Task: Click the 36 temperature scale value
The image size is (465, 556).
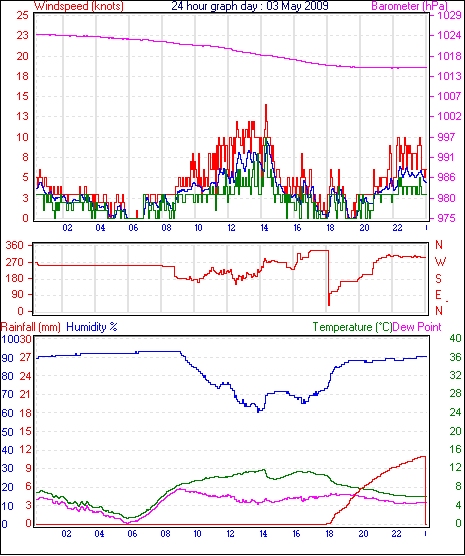Action: (x=455, y=357)
